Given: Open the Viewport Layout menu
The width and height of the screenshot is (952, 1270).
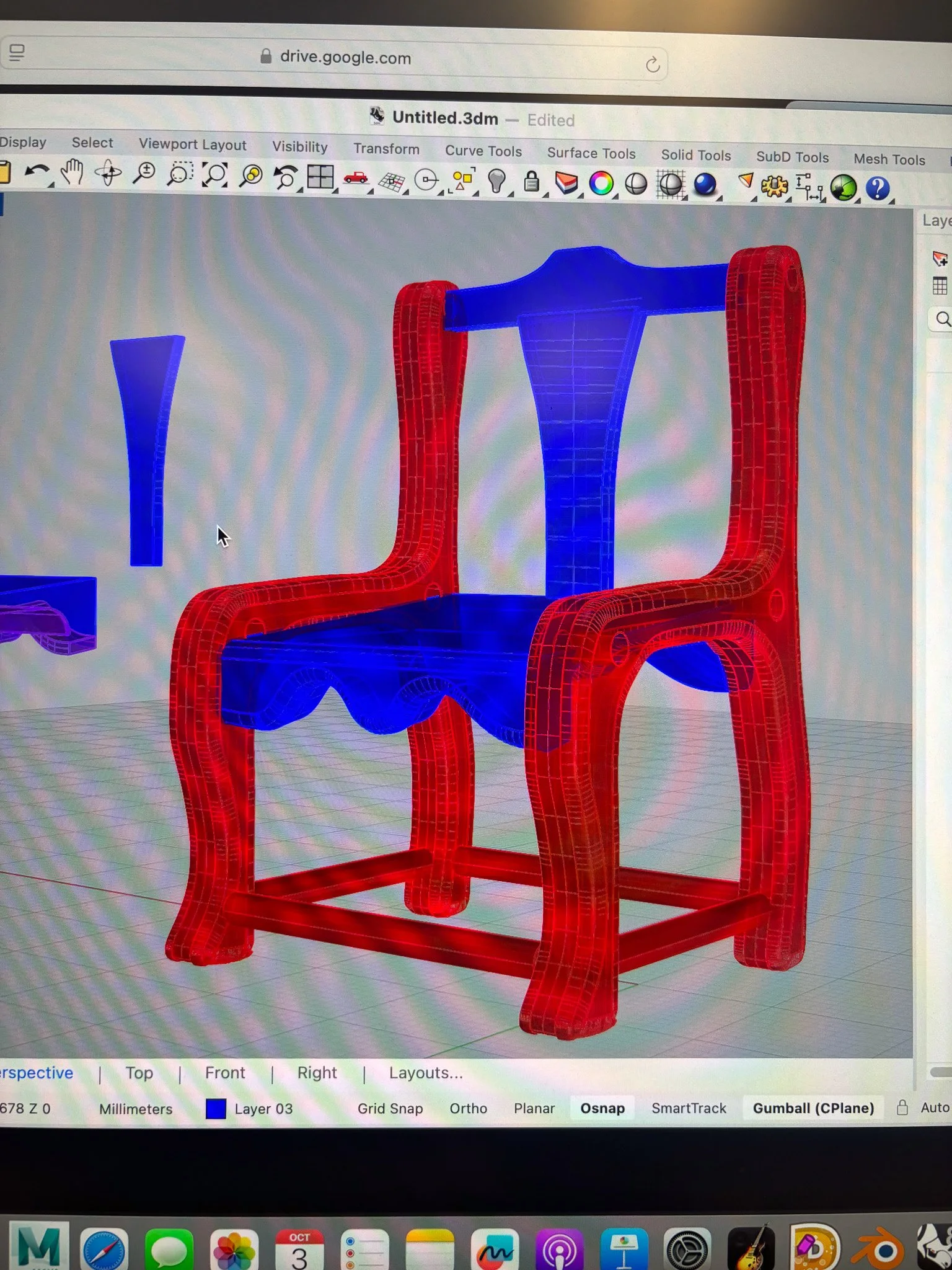Looking at the screenshot, I should (192, 144).
